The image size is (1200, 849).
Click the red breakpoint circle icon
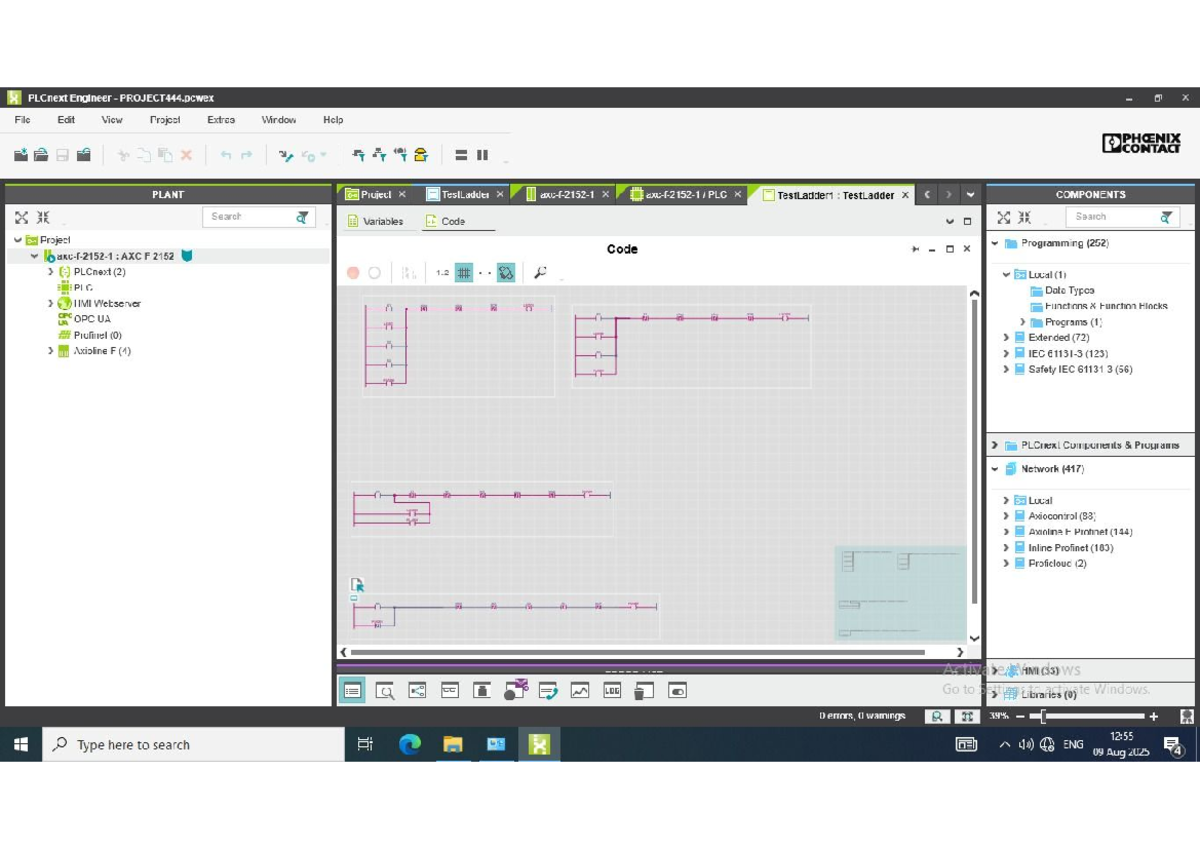coord(353,272)
